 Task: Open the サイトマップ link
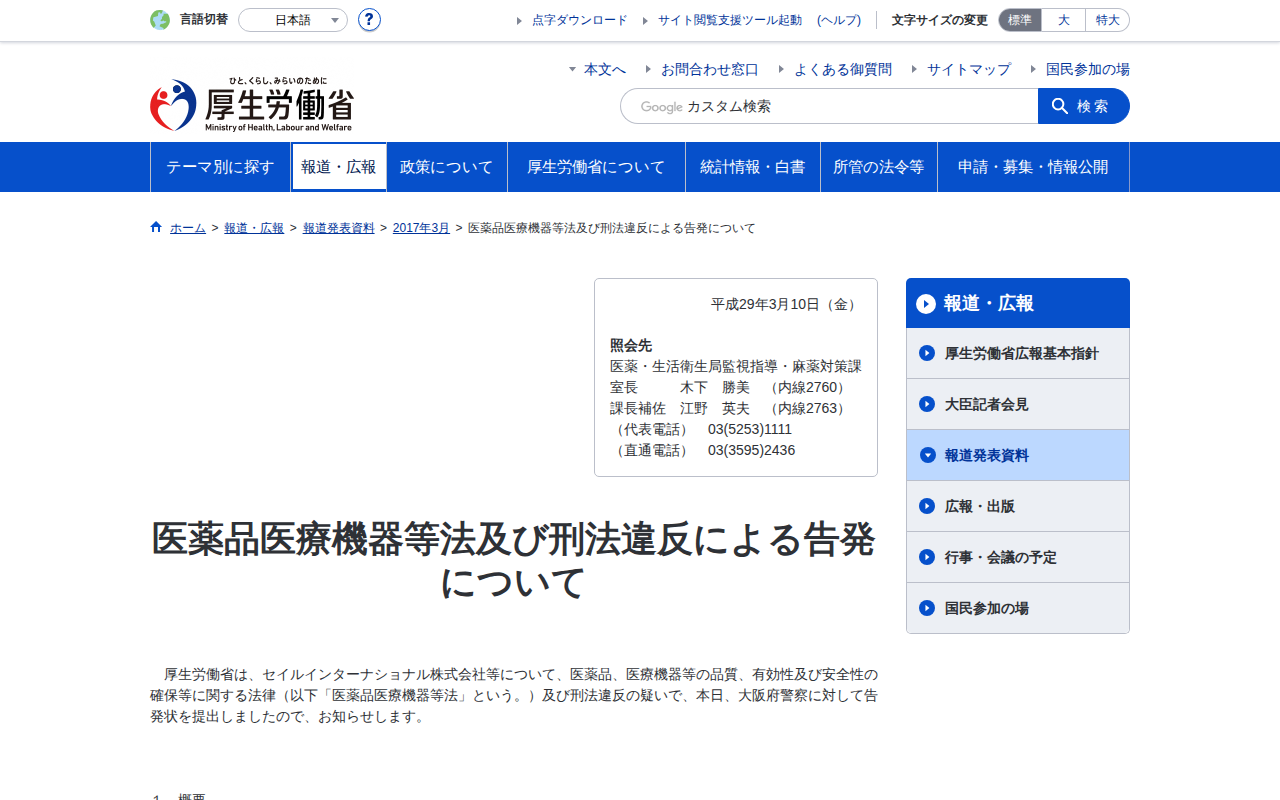pos(969,69)
